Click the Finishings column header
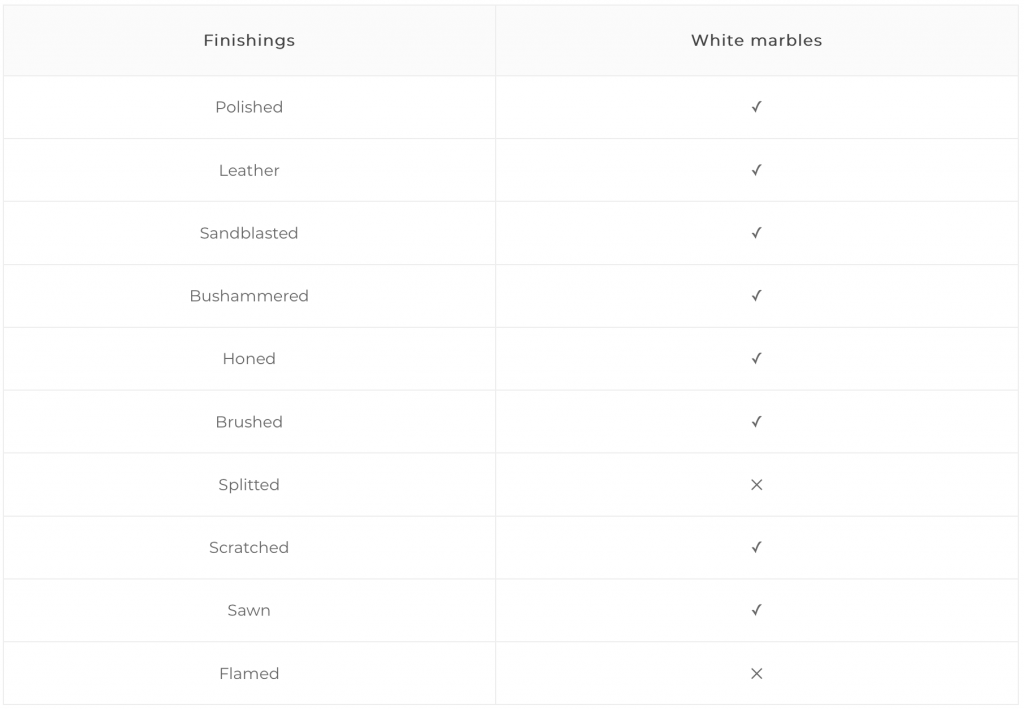This screenshot has height=709, width=1024. (x=249, y=40)
